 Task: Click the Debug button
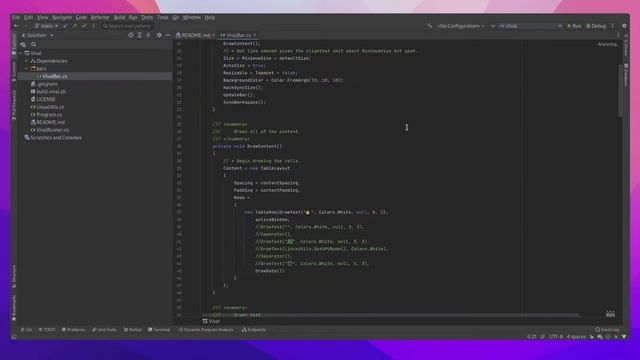click(596, 26)
